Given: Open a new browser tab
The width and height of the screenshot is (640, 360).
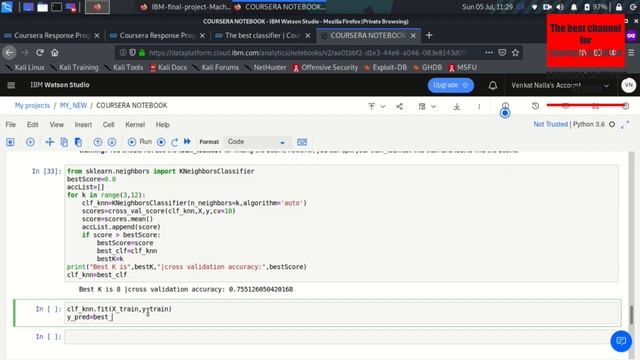Looking at the screenshot, I should coord(429,36).
